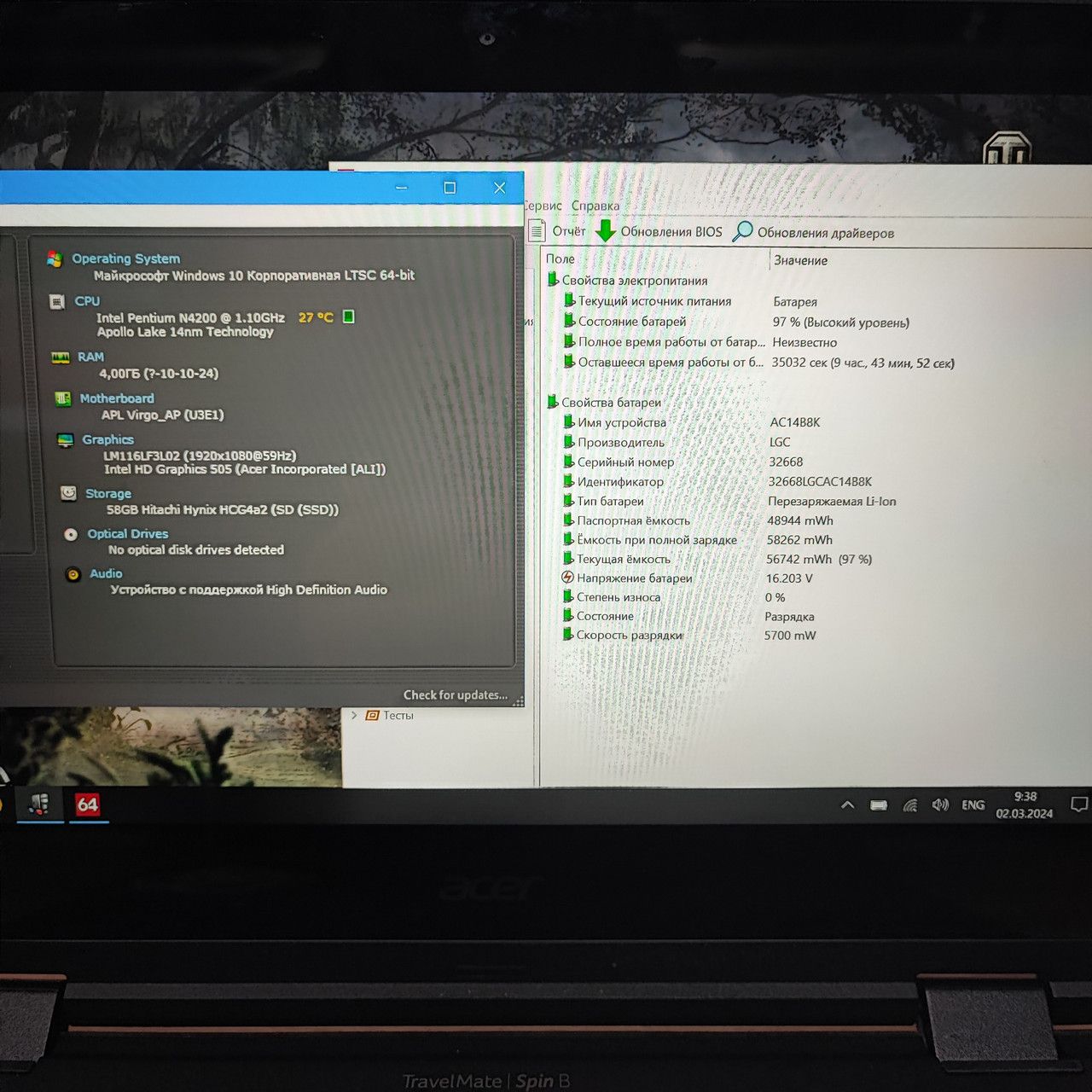
Task: Click the Graphics monitor icon in Speccy
Action: [66, 440]
